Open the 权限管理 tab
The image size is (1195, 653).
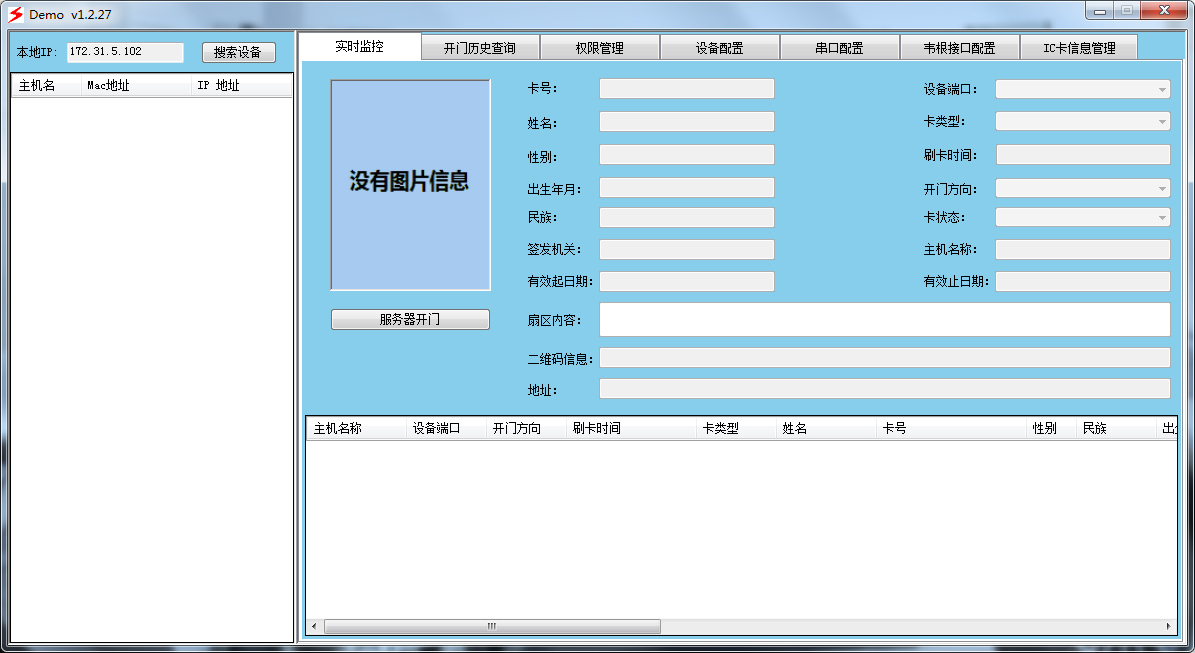(600, 48)
